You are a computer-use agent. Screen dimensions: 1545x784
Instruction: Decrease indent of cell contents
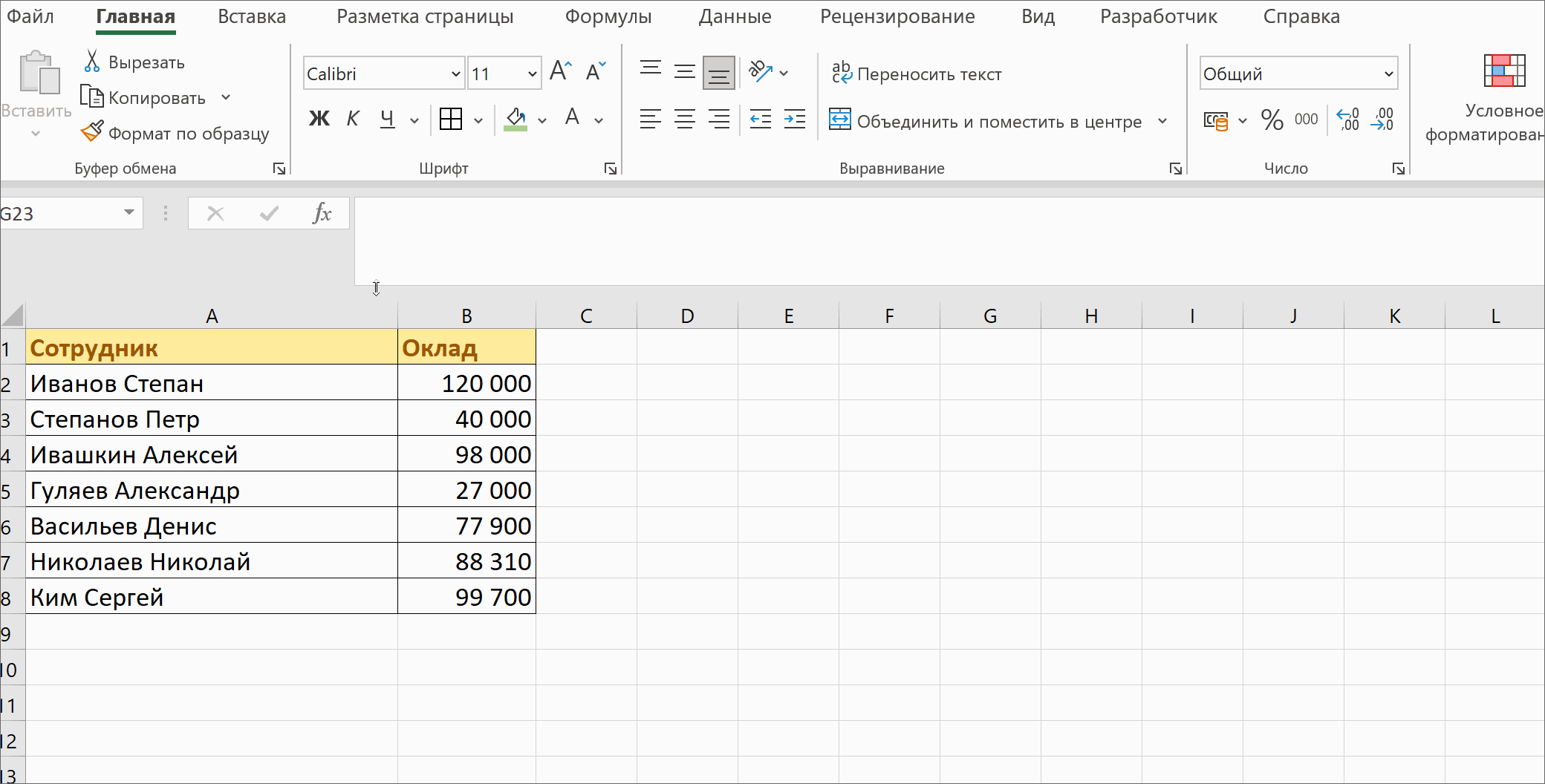point(761,119)
